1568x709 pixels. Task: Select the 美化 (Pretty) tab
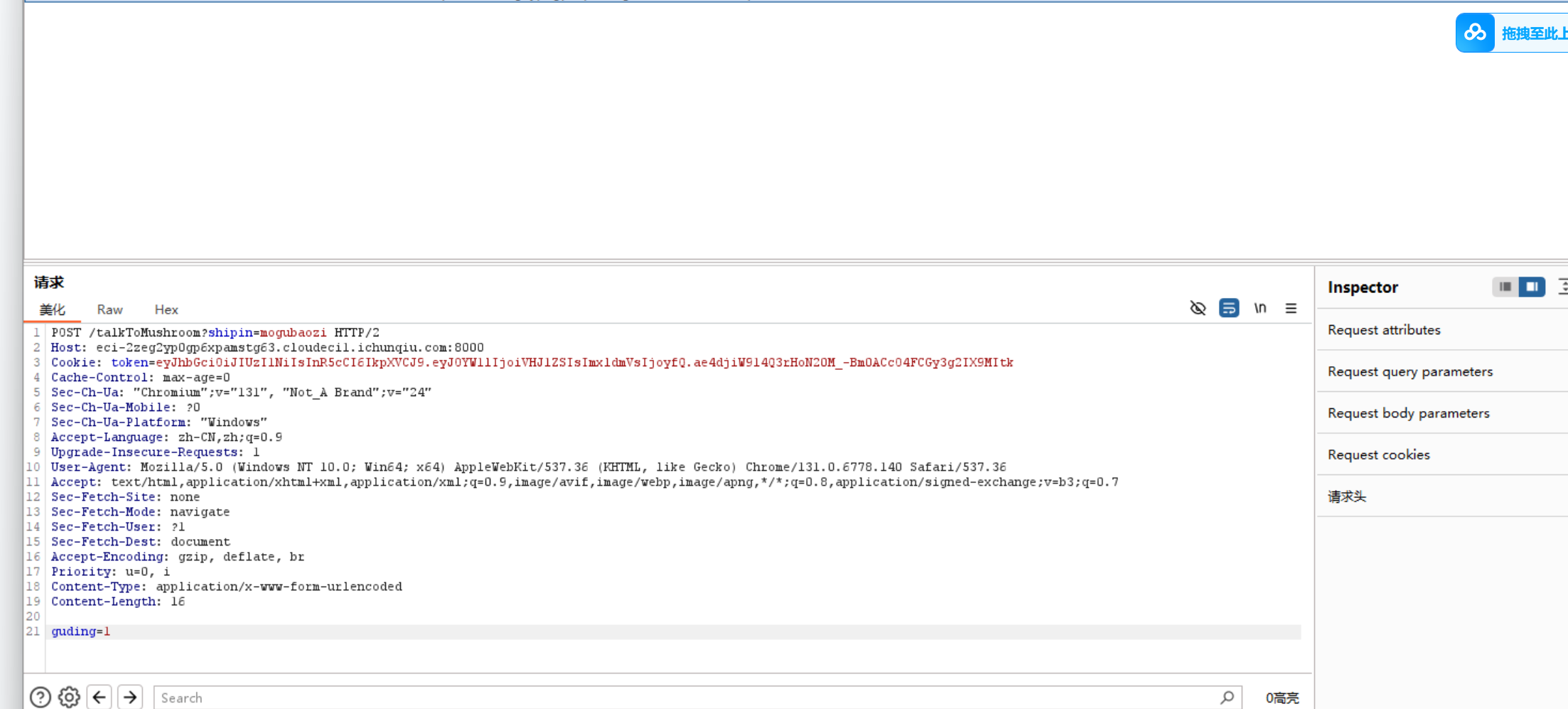52,309
